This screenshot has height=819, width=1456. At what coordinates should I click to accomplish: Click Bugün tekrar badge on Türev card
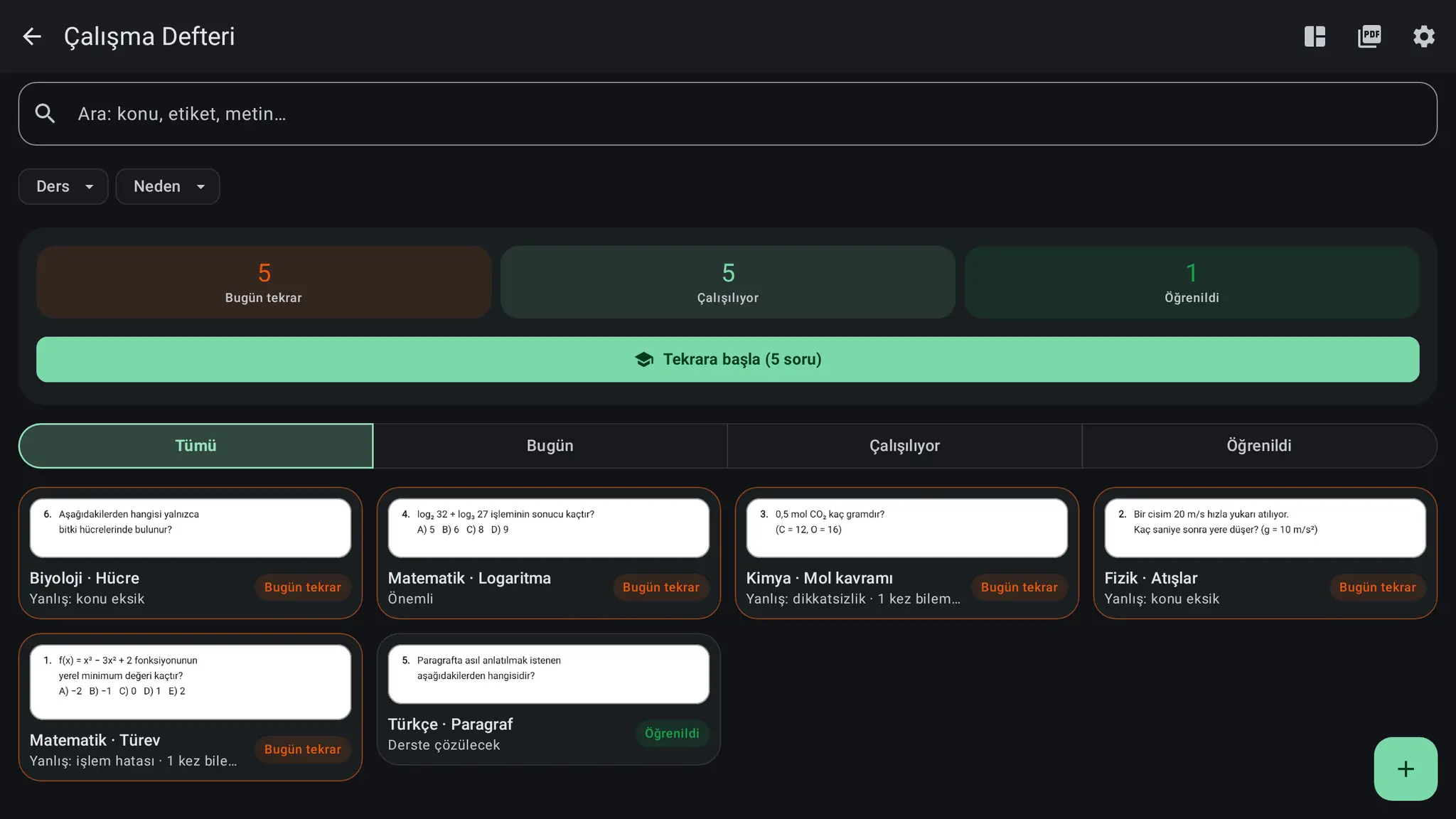[x=303, y=749]
